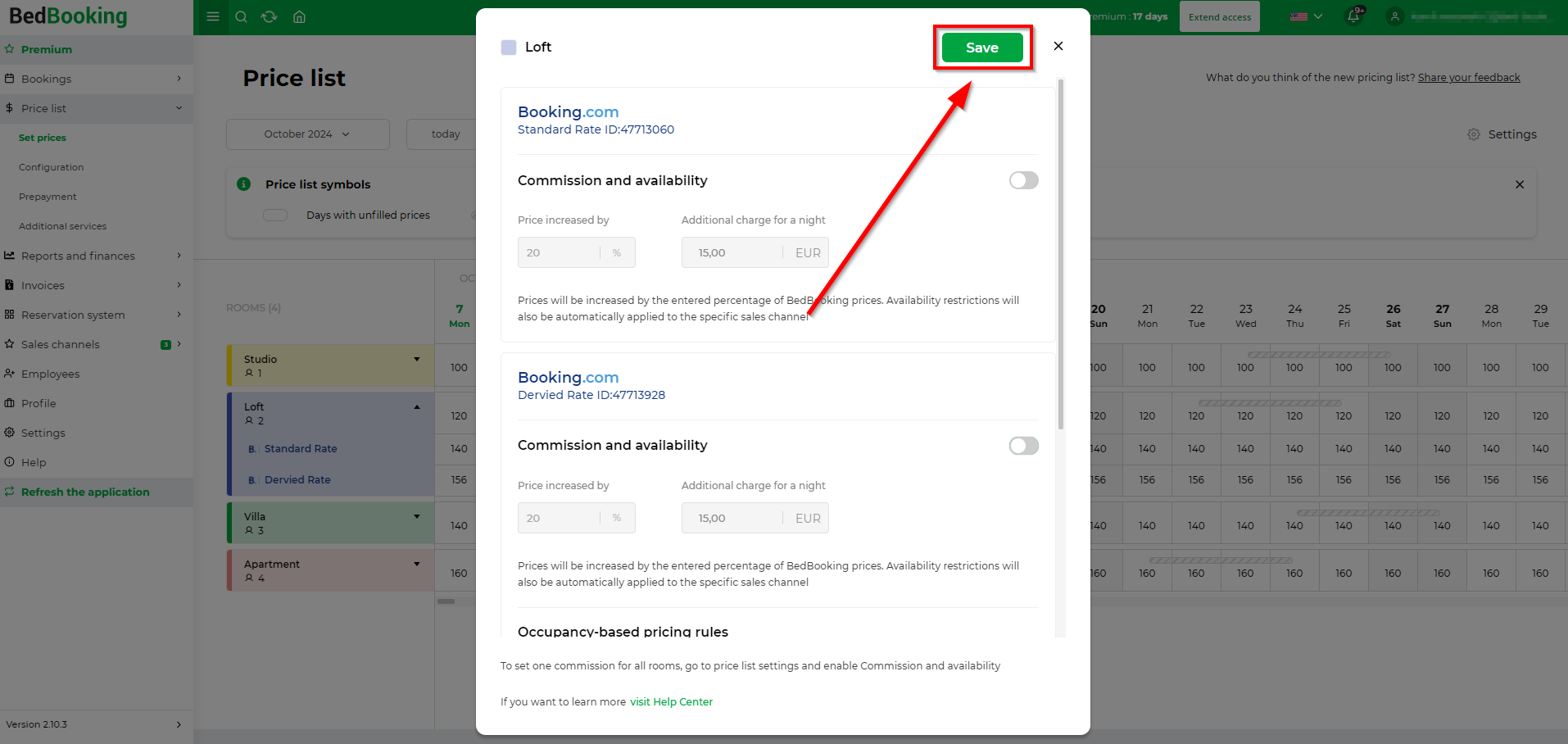The image size is (1568, 744).
Task: Open visit Help Center link
Action: click(671, 701)
